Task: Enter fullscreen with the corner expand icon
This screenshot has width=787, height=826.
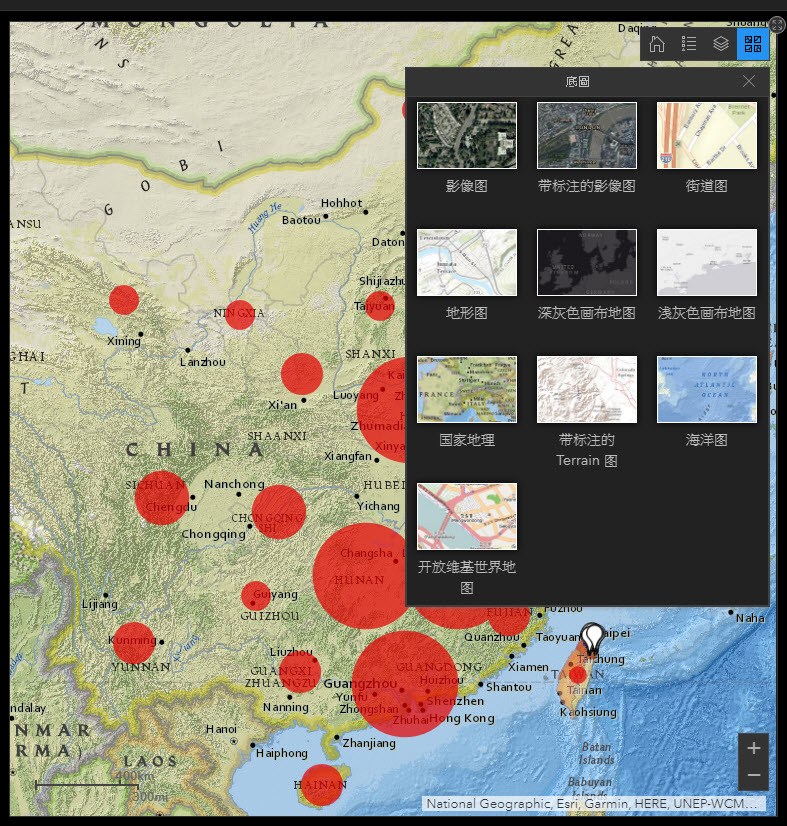Action: click(x=778, y=23)
